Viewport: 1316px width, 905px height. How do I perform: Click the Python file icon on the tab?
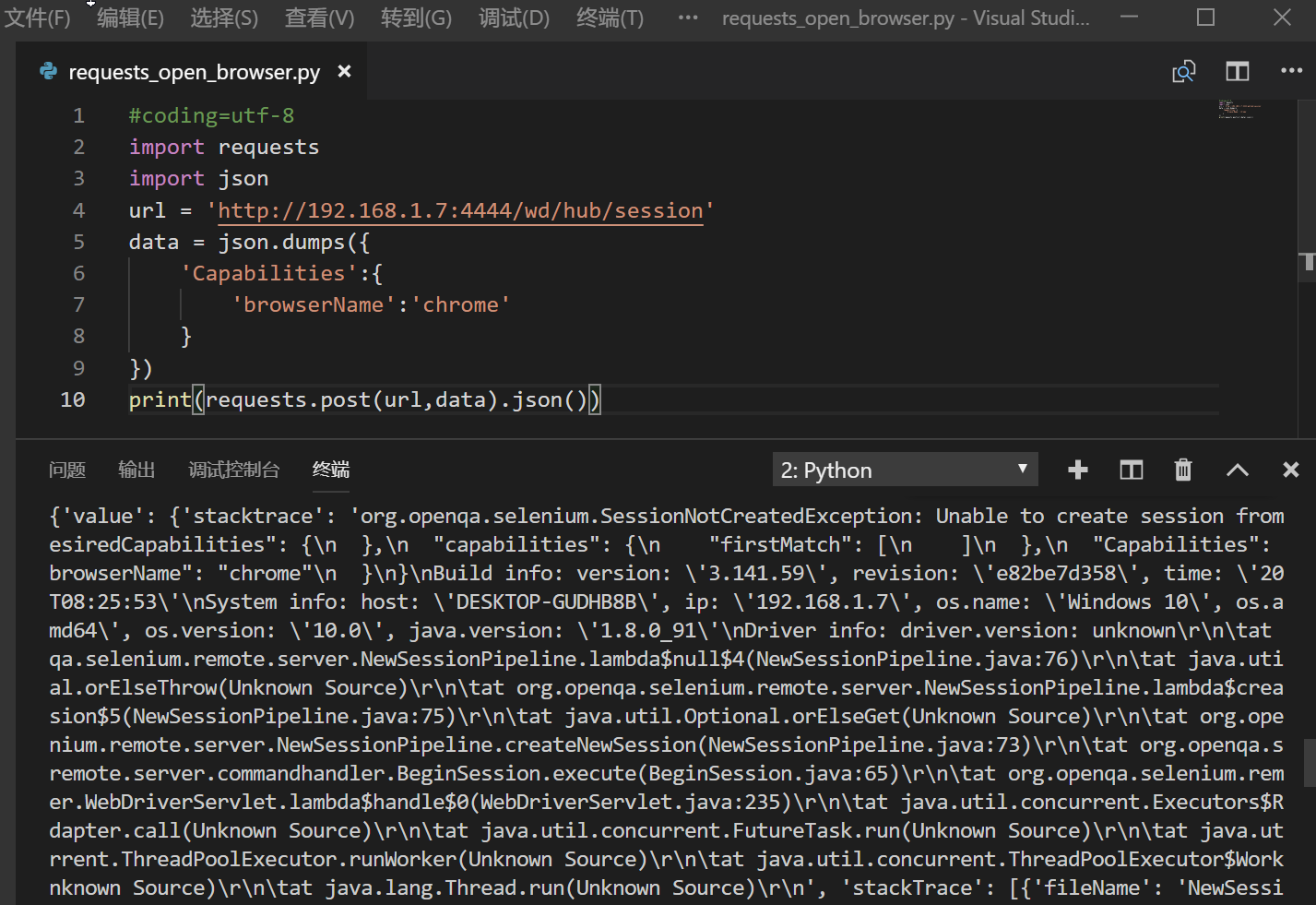[48, 71]
